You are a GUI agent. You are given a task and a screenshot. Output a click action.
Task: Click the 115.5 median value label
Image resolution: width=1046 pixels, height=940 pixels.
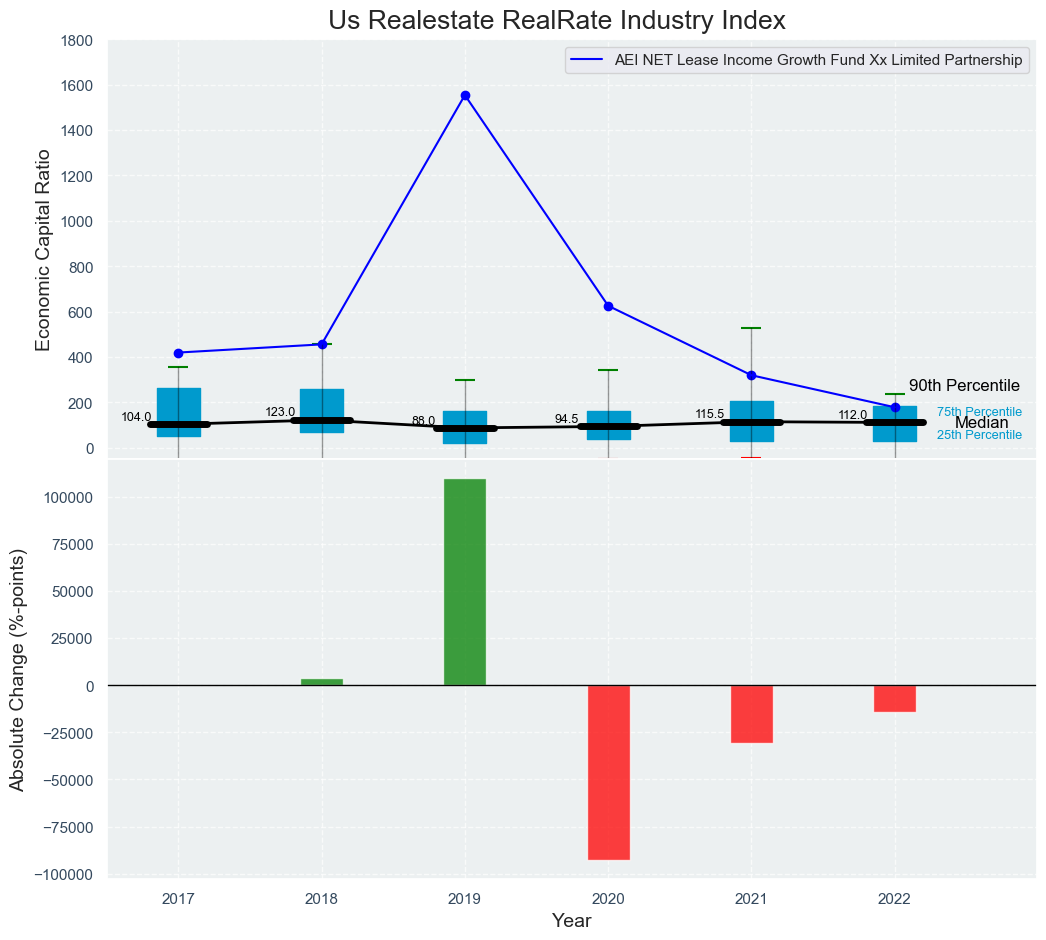pyautogui.click(x=709, y=414)
